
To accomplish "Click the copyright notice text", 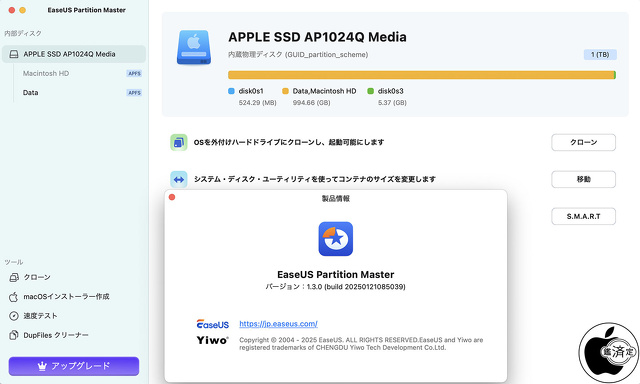I will click(361, 344).
